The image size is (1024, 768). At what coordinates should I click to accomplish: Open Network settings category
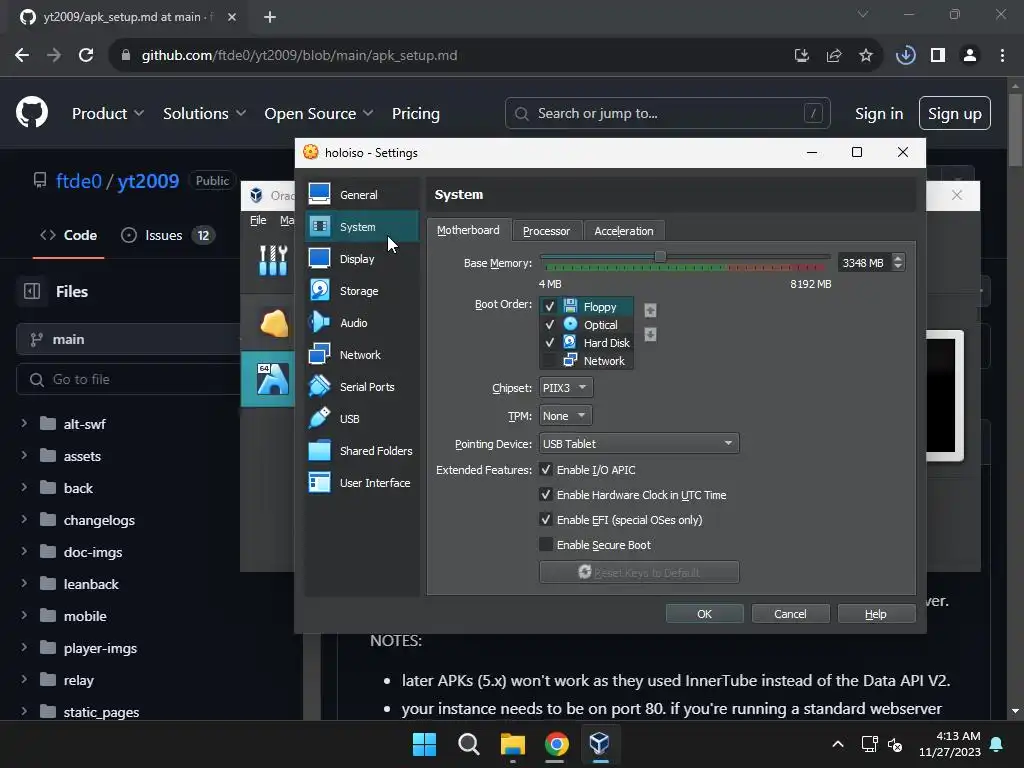point(361,355)
